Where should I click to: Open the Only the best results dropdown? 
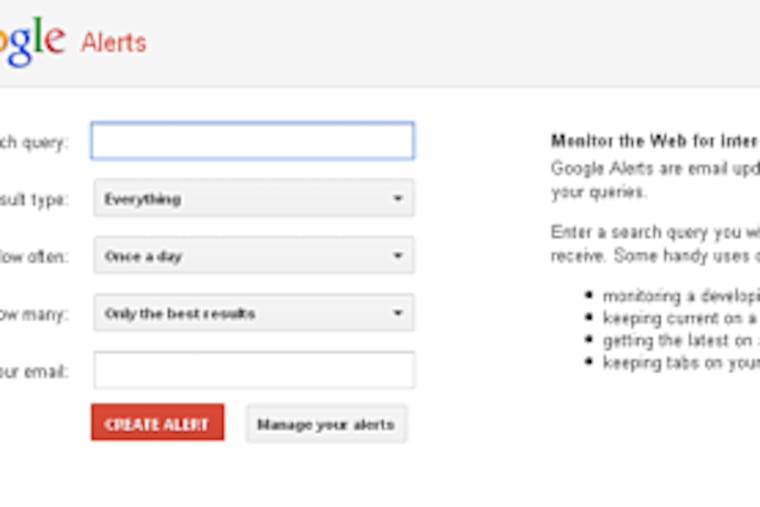coord(253,313)
